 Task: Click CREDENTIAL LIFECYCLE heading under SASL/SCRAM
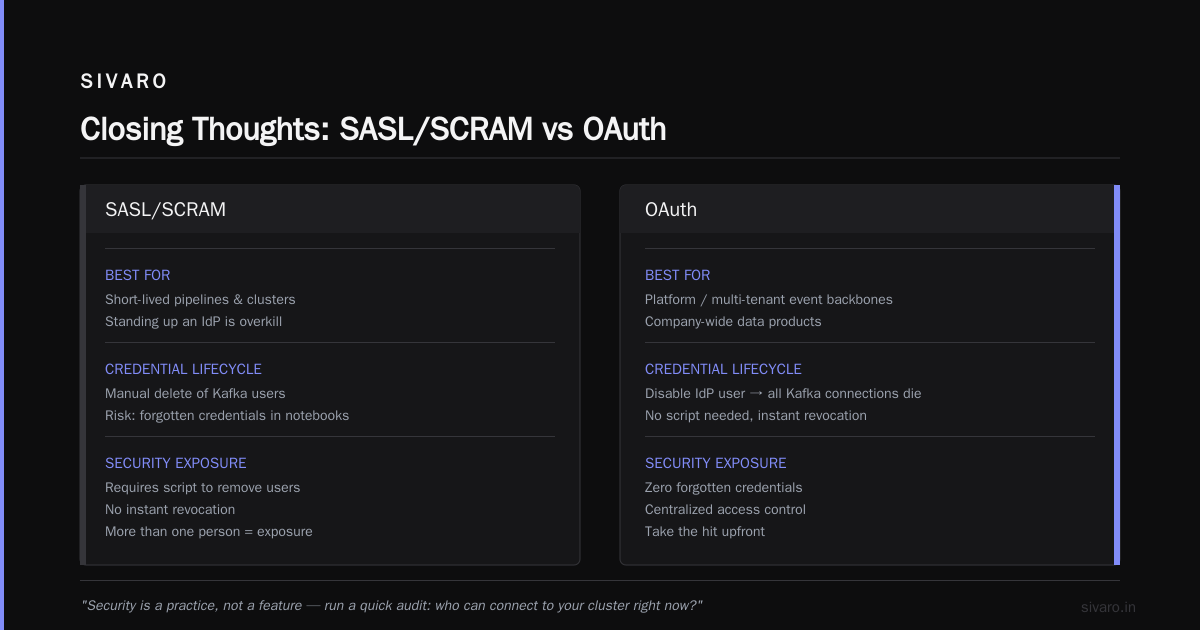tap(183, 369)
